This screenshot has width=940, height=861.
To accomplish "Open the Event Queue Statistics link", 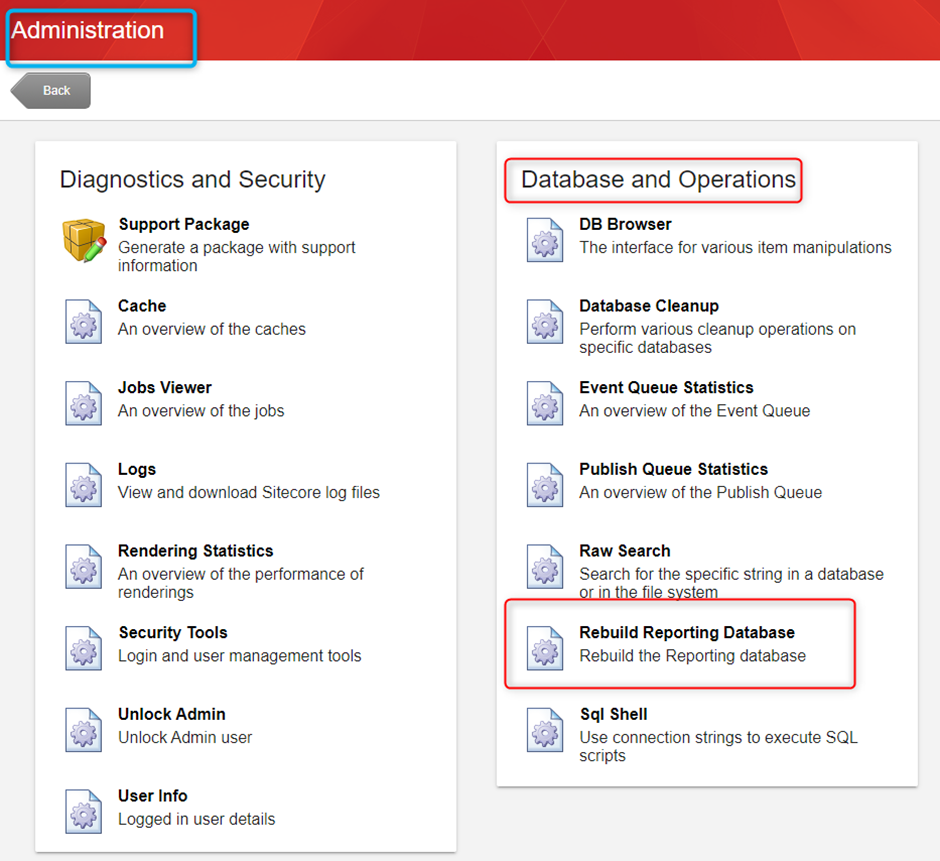I will [x=667, y=387].
